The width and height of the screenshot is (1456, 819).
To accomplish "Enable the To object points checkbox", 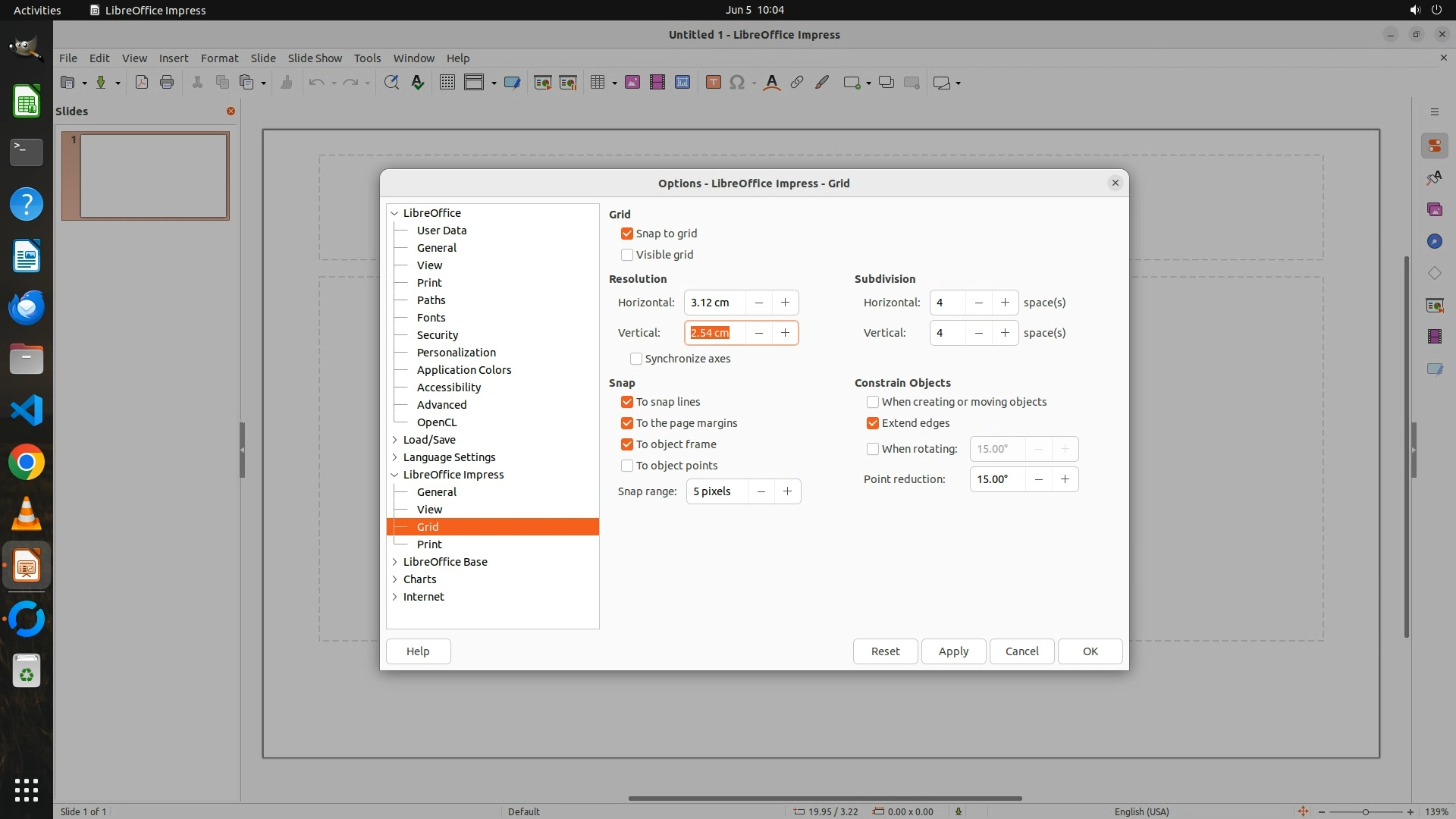I will tap(627, 466).
